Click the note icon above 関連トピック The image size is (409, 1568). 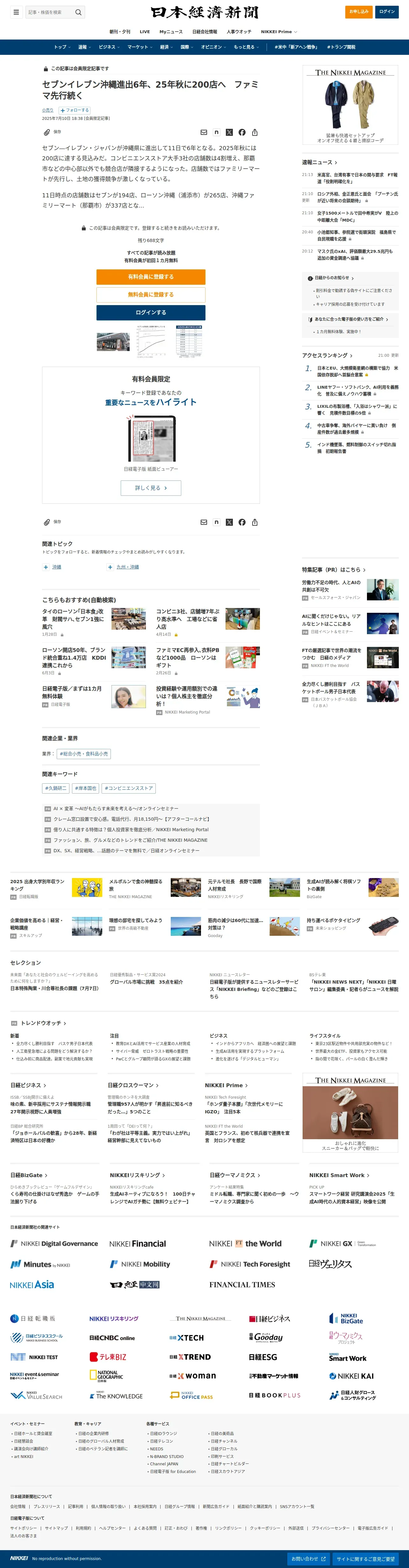click(216, 522)
